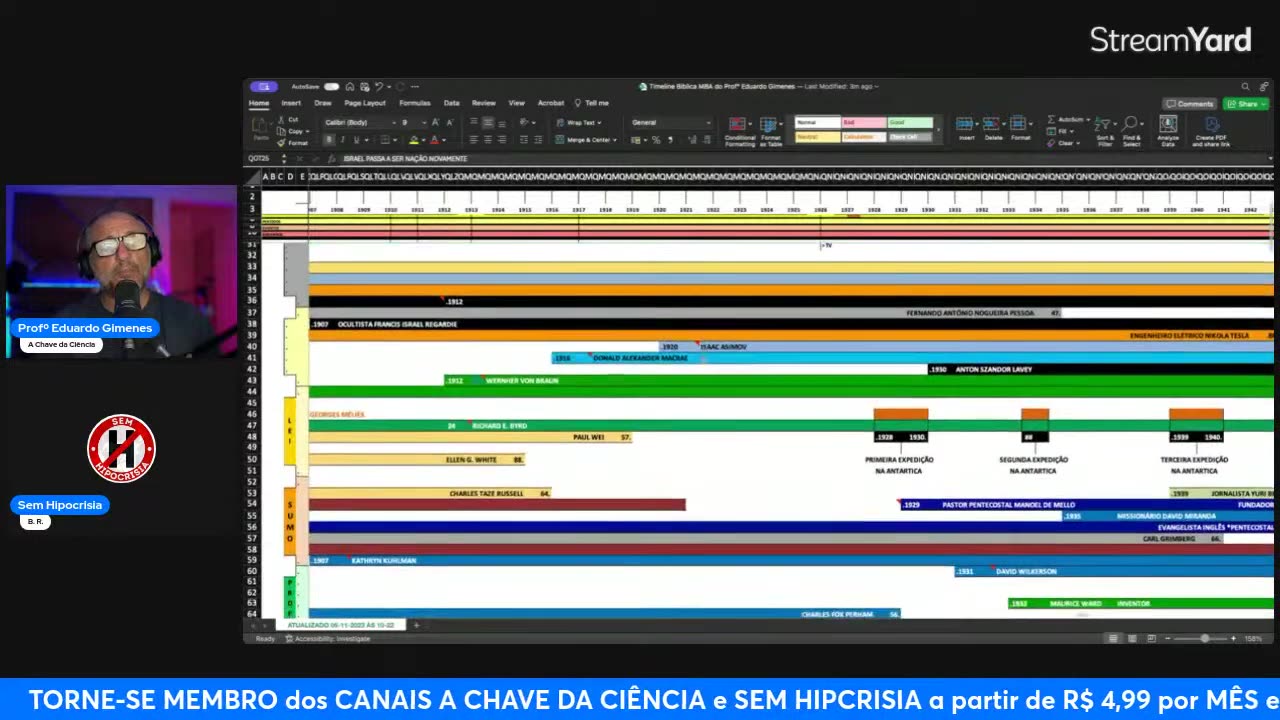Click the red font color button
The height and width of the screenshot is (720, 1280).
pyautogui.click(x=435, y=140)
